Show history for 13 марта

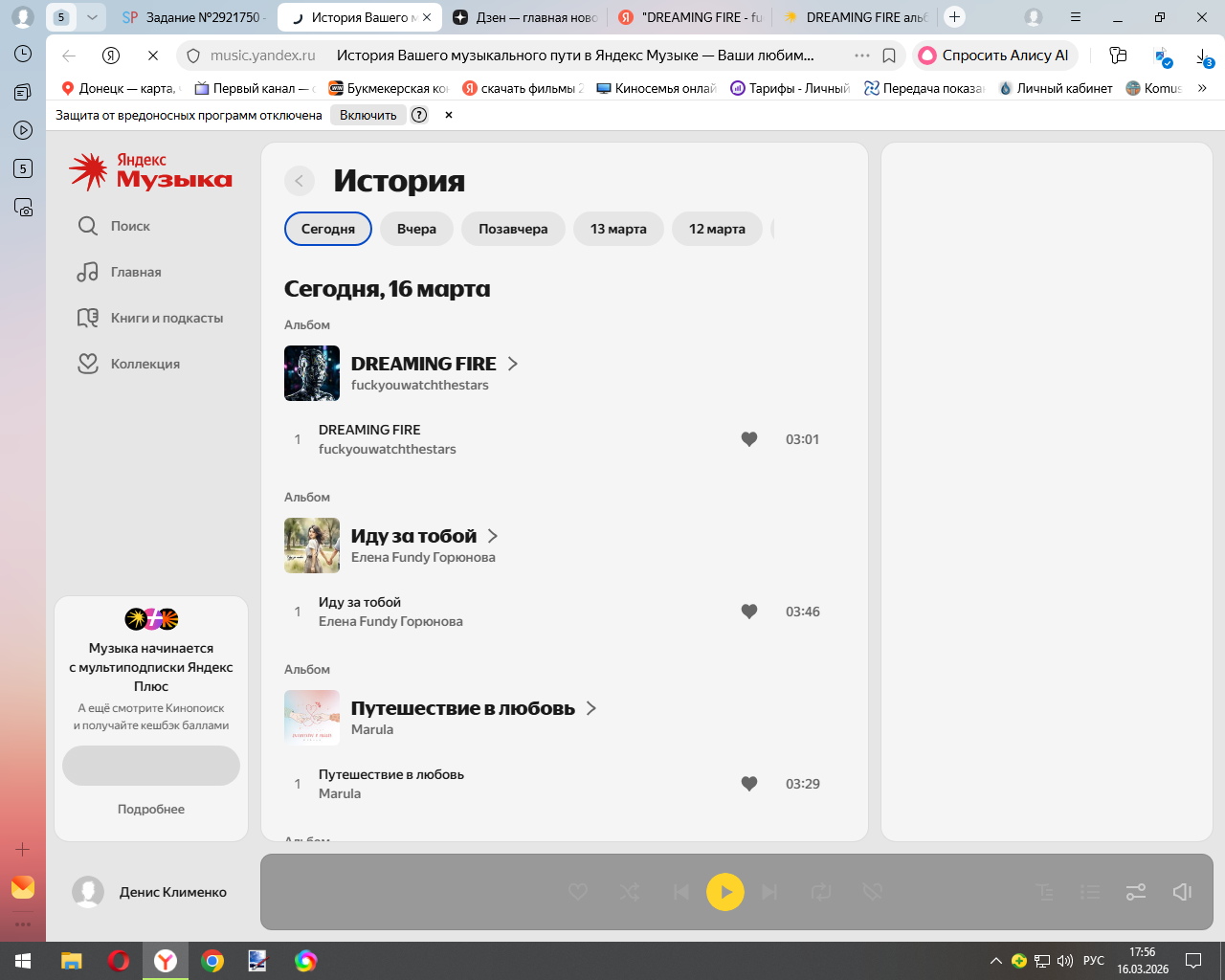point(618,229)
